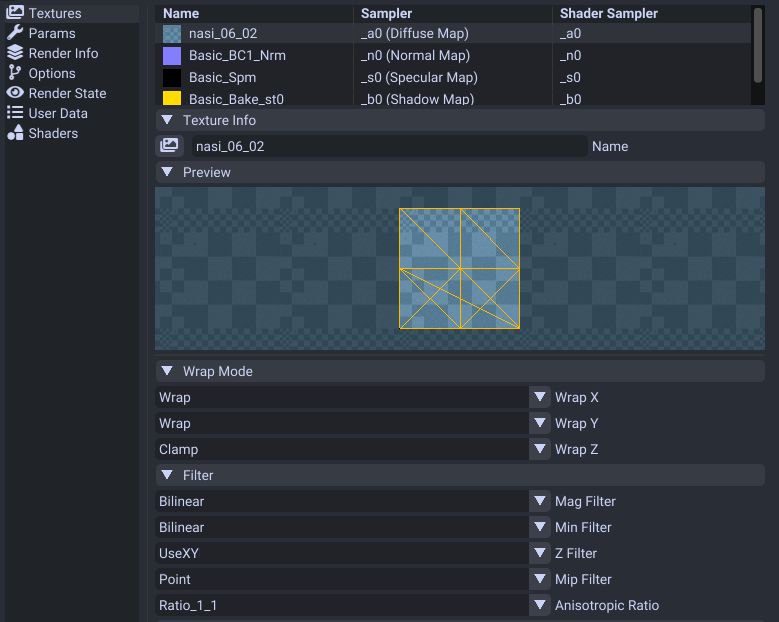The image size is (779, 622).
Task: Select the Basic_Bake_st0 texture row
Action: point(453,98)
